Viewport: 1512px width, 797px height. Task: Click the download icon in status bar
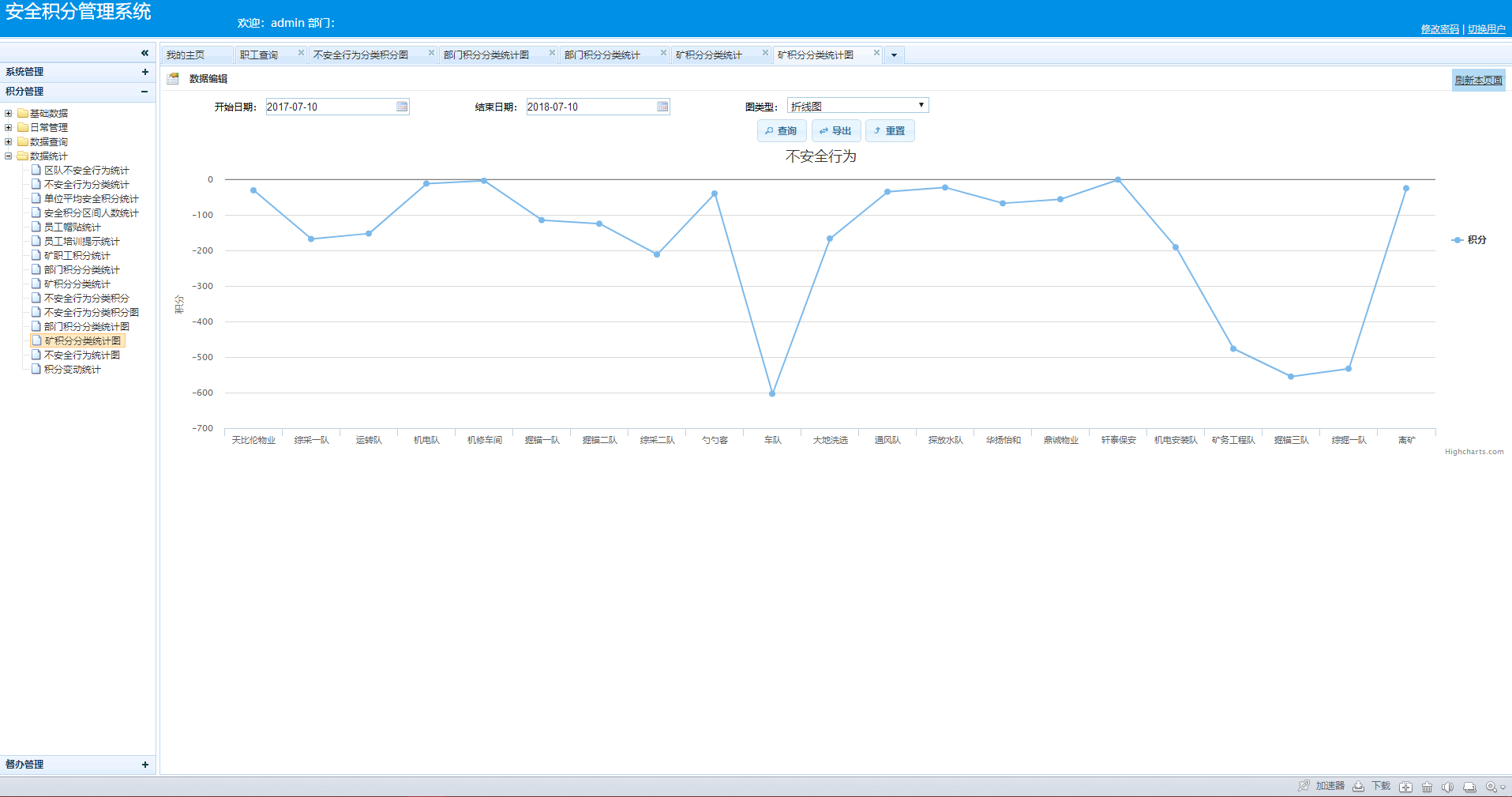point(1359,786)
